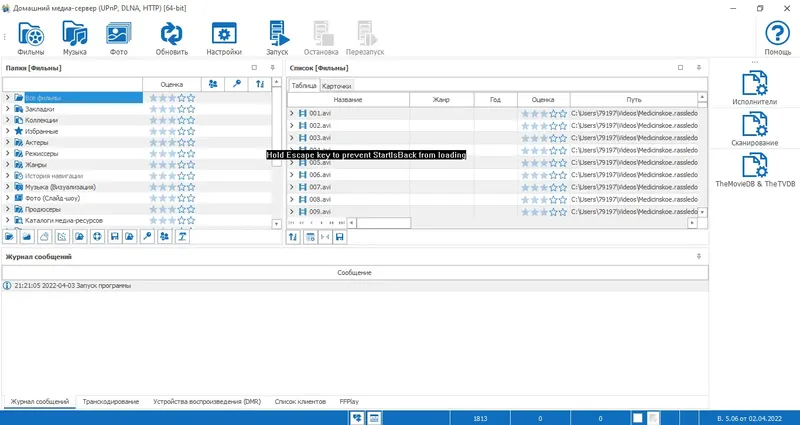Select the Фото (Слайд-шоу) tree item

(x=53, y=198)
